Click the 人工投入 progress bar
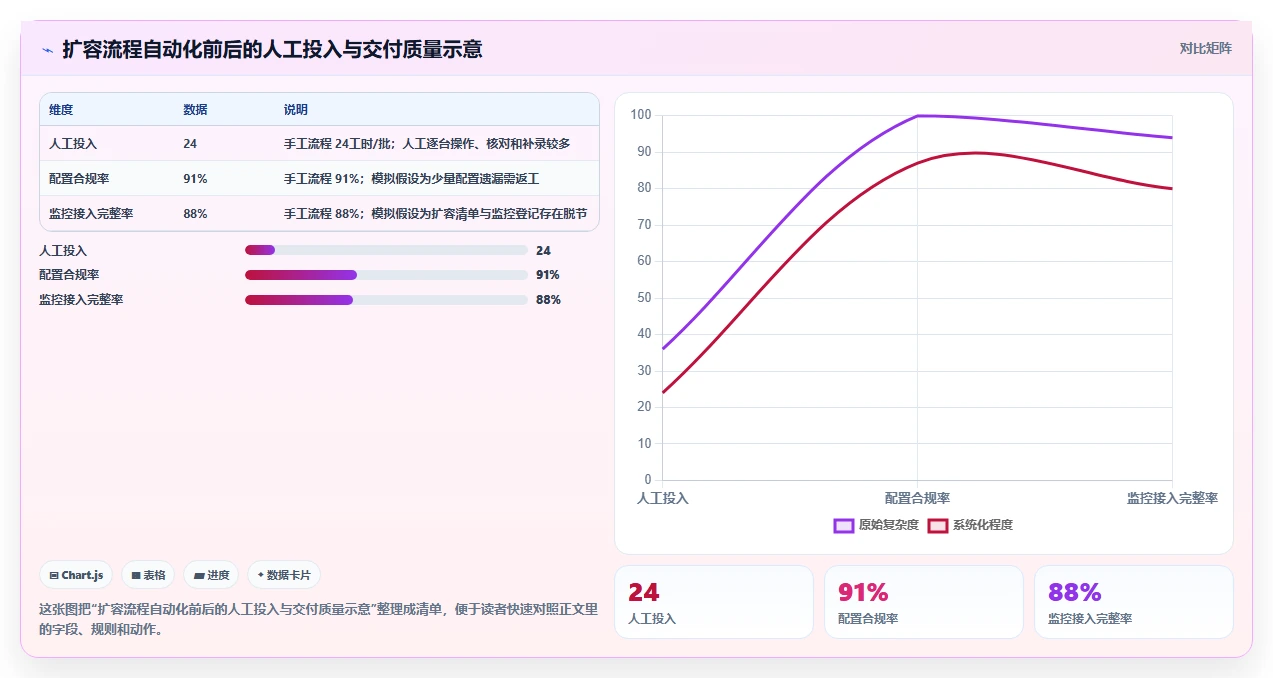The width and height of the screenshot is (1273, 678). click(x=386, y=251)
